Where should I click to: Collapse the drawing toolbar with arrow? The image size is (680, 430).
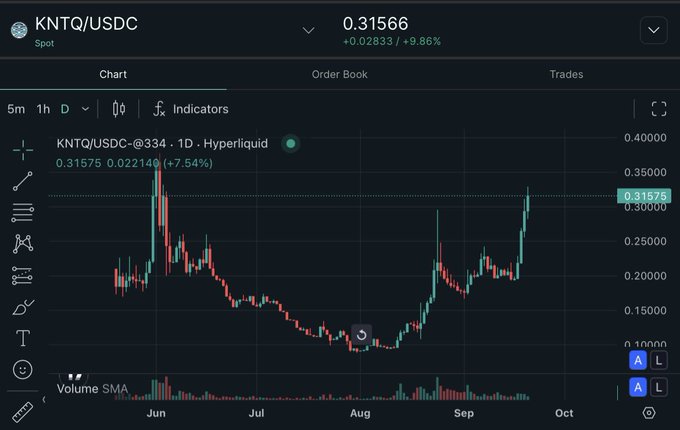(44, 399)
